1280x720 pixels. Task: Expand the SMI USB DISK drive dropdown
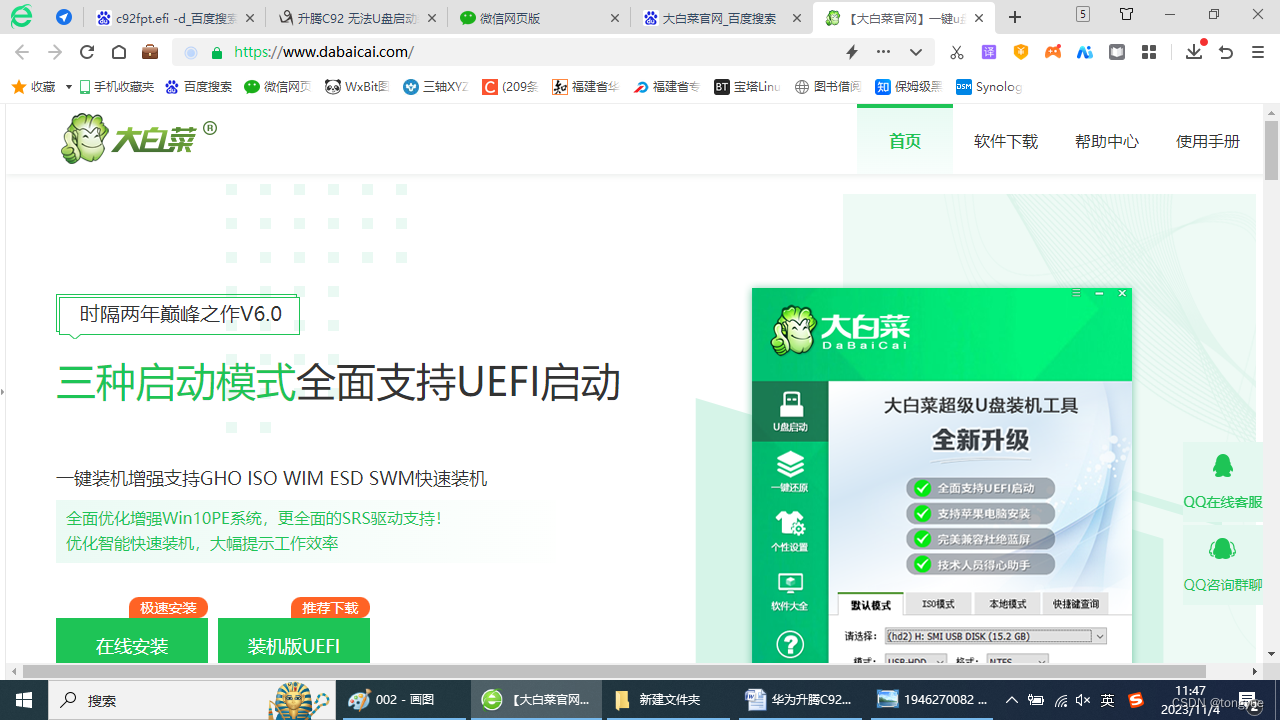pos(1100,636)
